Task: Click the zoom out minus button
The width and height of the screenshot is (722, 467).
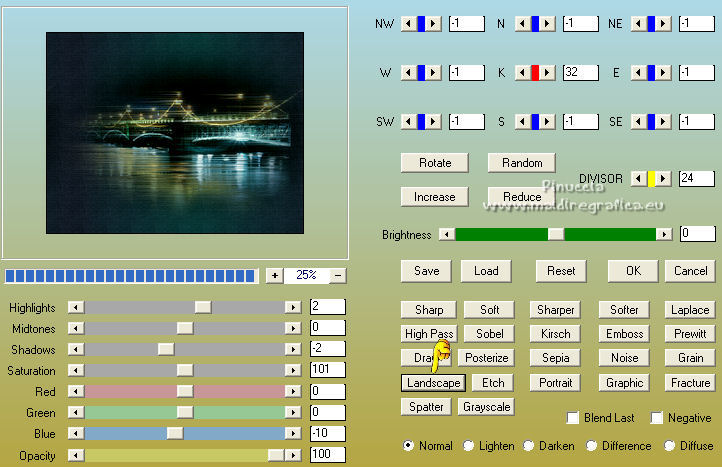Action: tap(338, 275)
